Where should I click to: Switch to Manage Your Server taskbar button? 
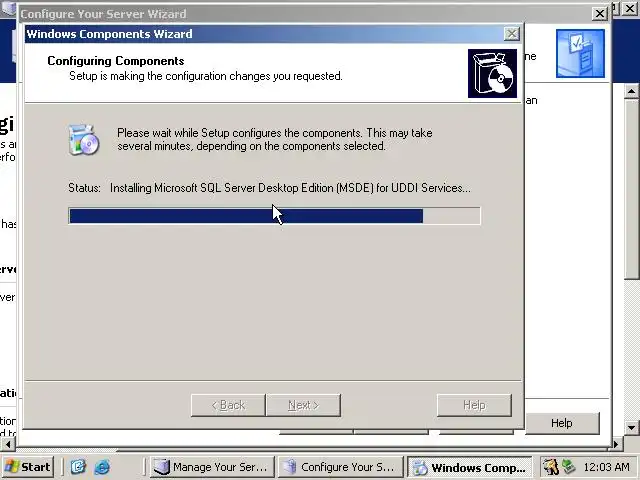[212, 467]
